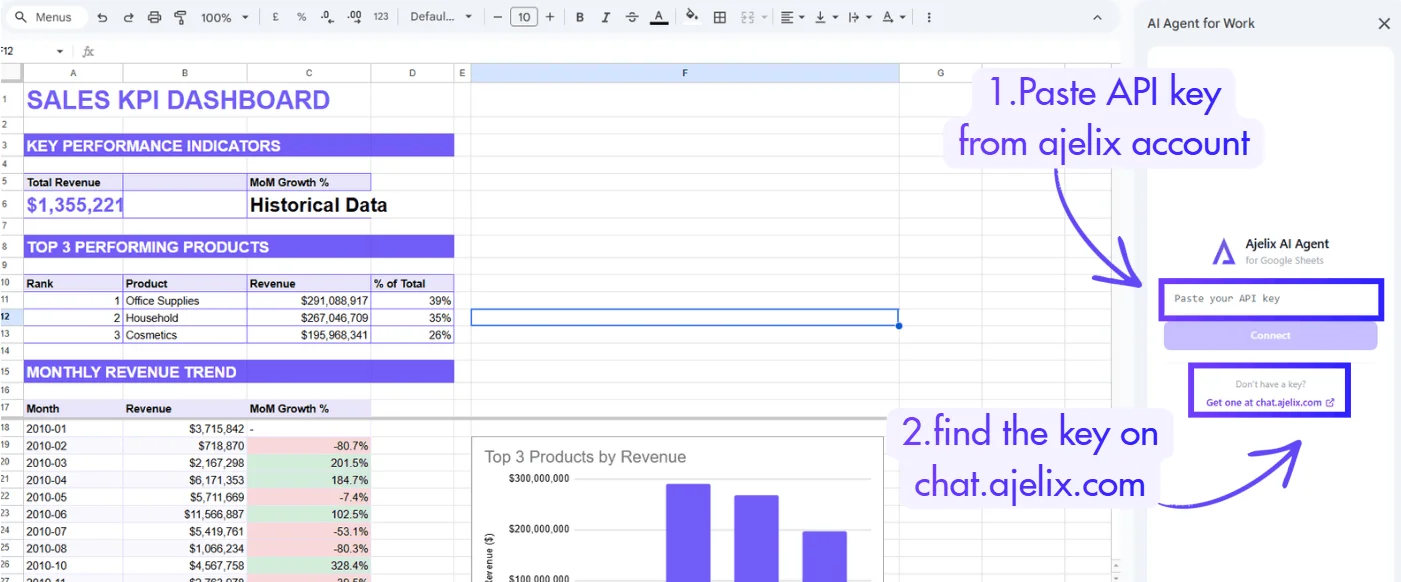
Task: Click the $1,355,221 total revenue cell
Action: point(74,205)
